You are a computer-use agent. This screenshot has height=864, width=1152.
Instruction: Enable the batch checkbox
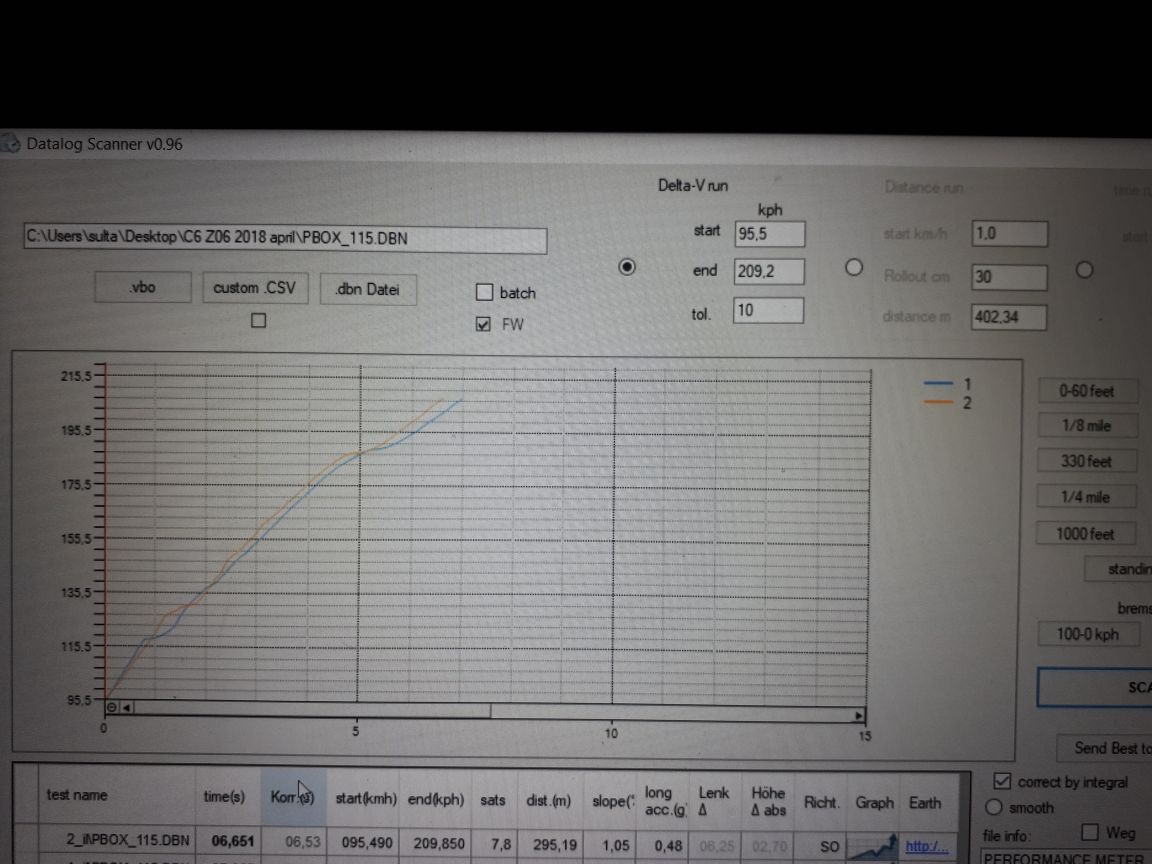[x=484, y=292]
